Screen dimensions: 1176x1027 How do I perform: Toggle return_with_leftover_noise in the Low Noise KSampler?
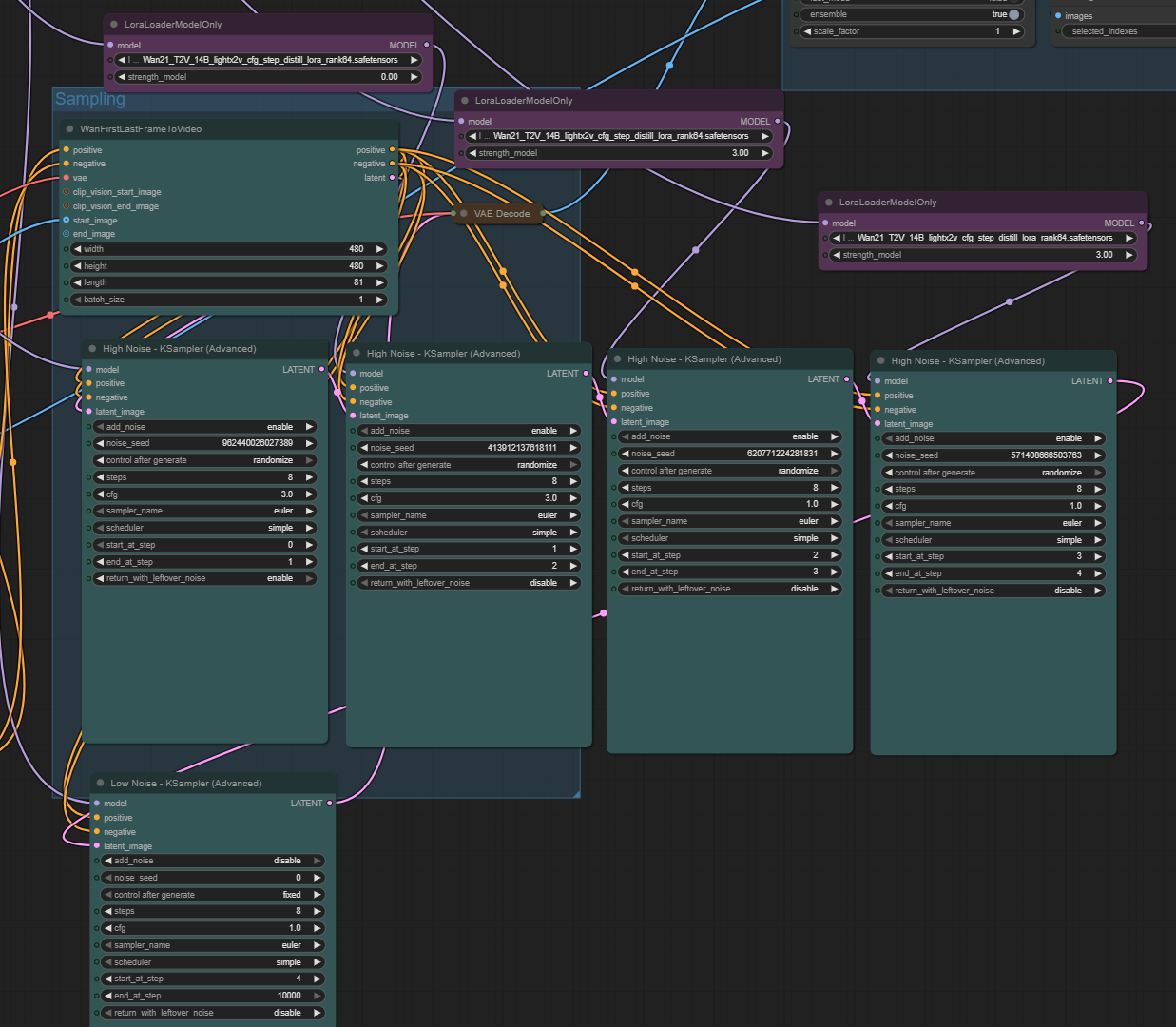[x=212, y=1013]
